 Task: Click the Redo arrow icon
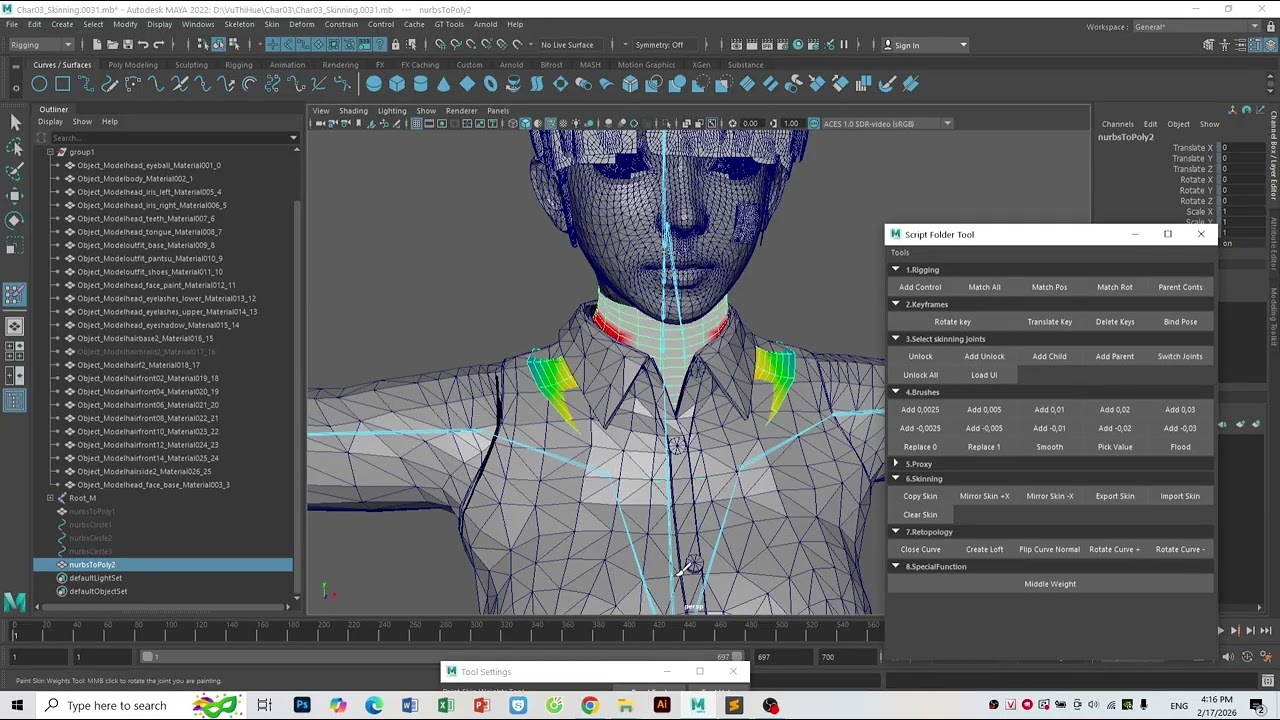pyautogui.click(x=158, y=44)
